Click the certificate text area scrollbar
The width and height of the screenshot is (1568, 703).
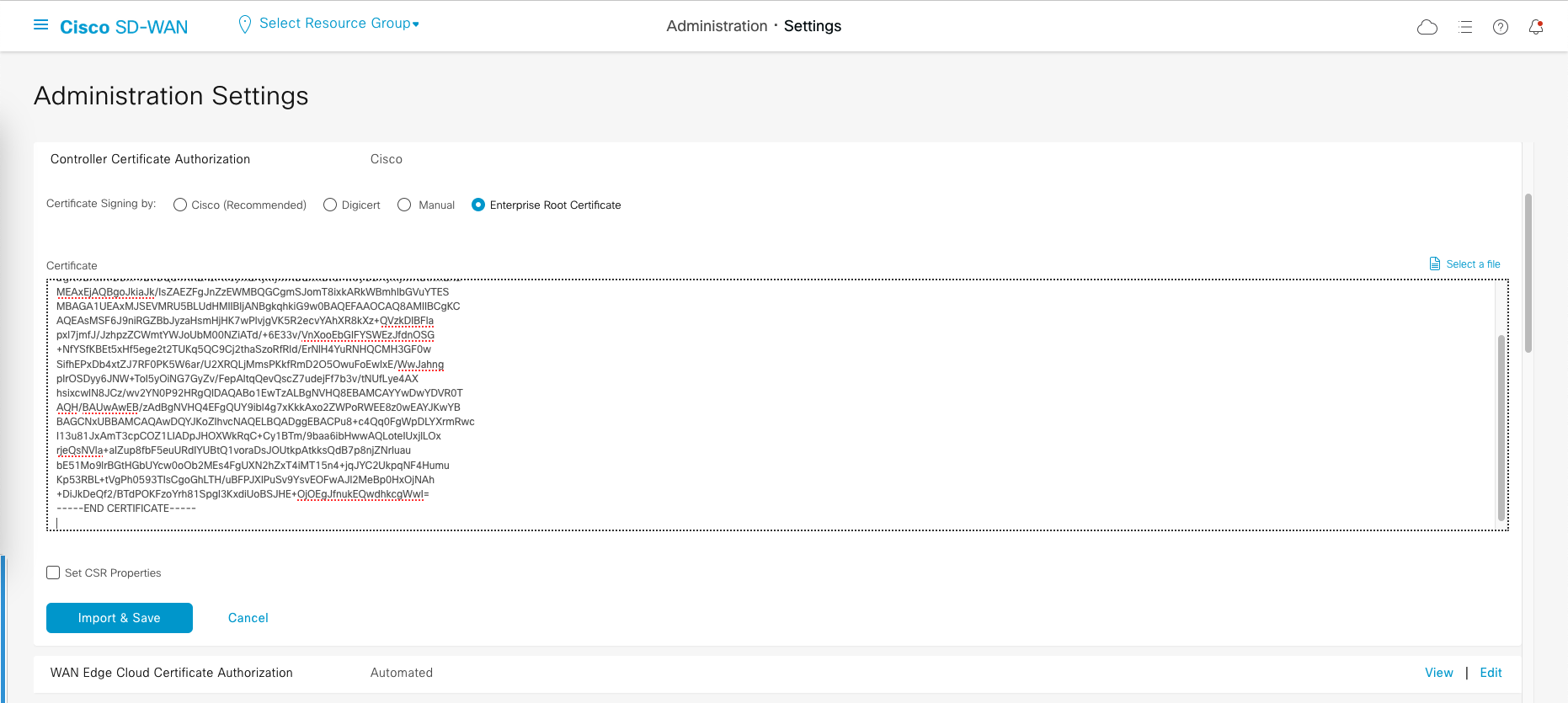click(x=1501, y=428)
